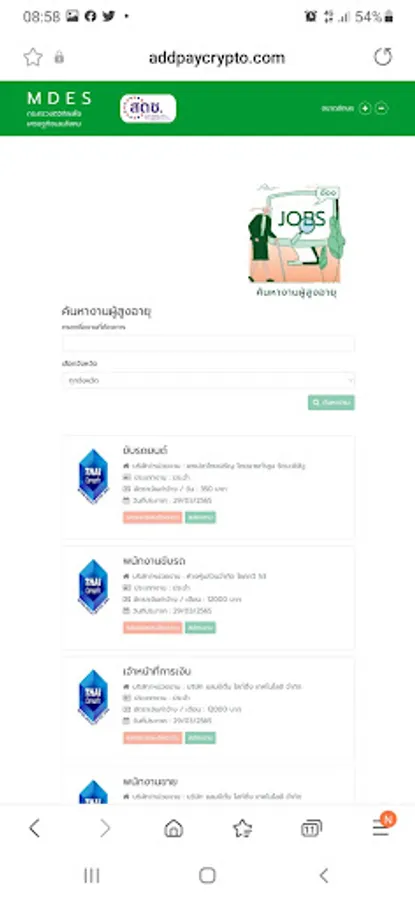Image resolution: width=415 pixels, height=900 pixels.
Task: Click the MDES ministry logo
Action: point(59,108)
